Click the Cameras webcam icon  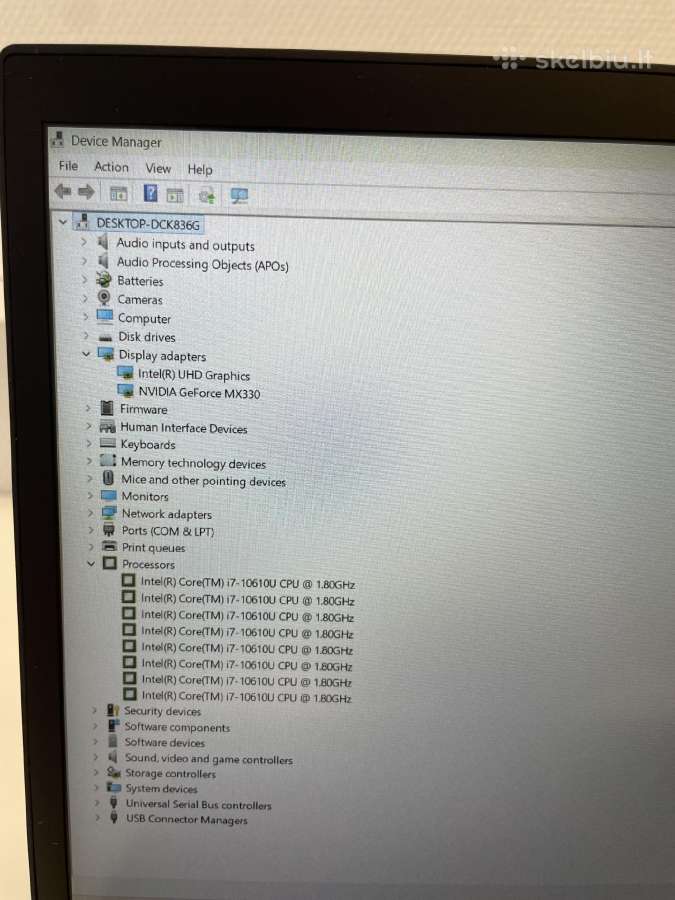(104, 298)
